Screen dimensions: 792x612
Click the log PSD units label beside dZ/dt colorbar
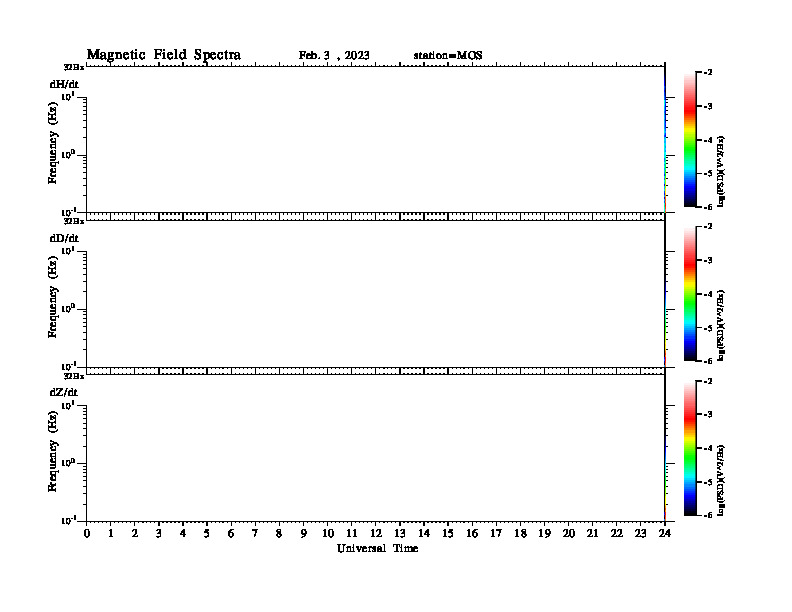721,480
